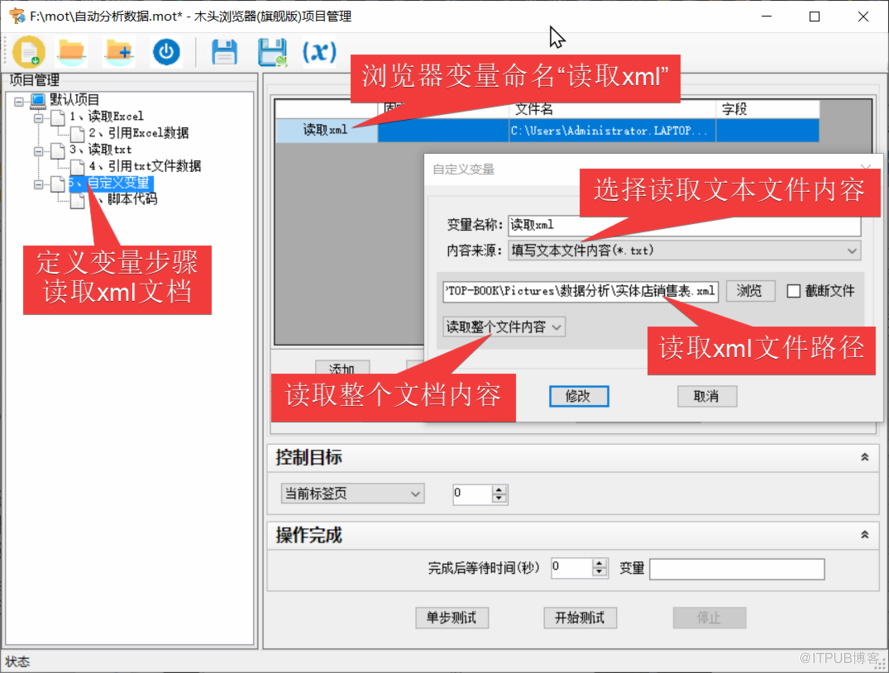Collapse the 默认项目 root node
Viewport: 889px width, 673px height.
(x=19, y=101)
